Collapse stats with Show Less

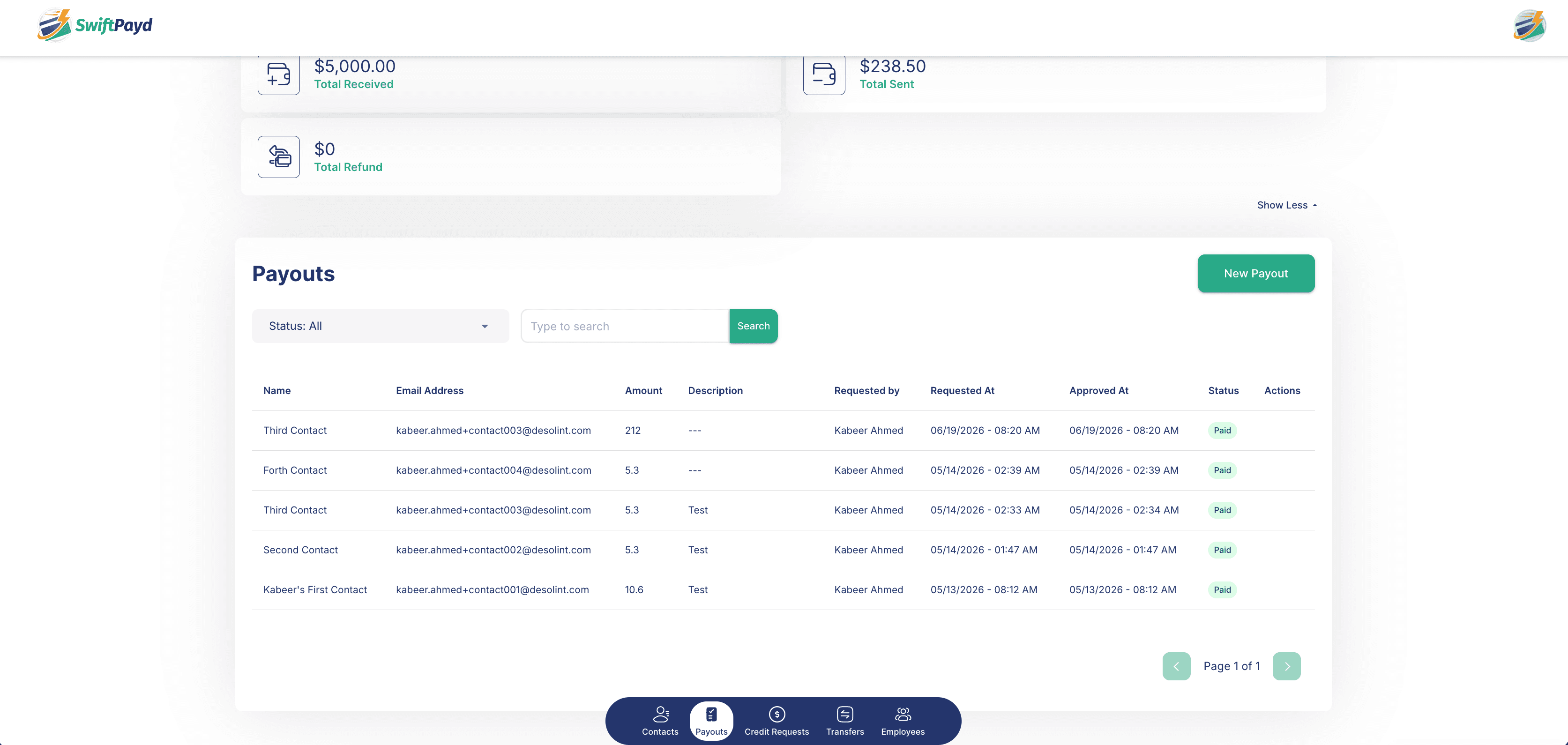1287,205
